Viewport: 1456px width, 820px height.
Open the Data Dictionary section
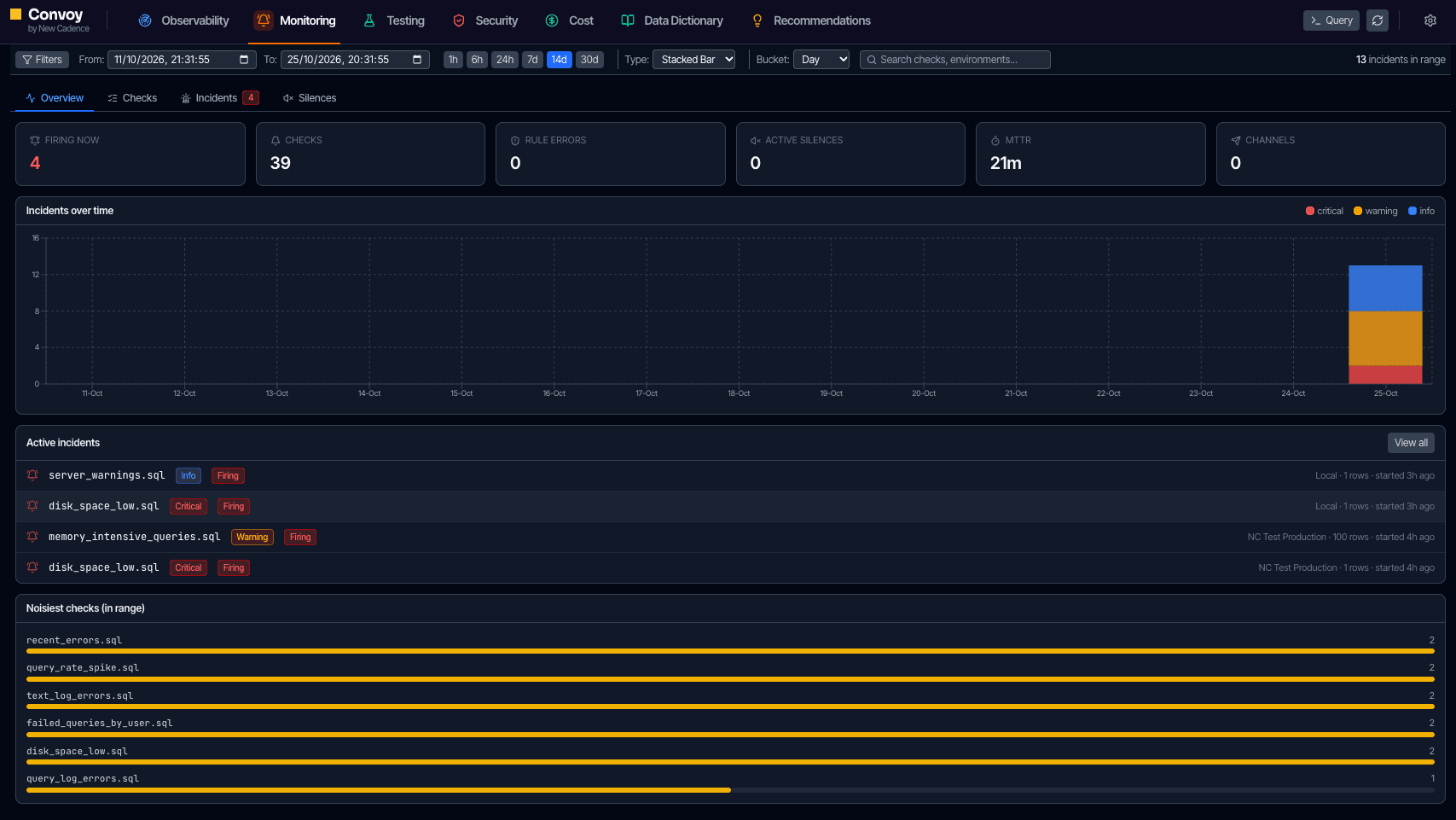tap(672, 20)
